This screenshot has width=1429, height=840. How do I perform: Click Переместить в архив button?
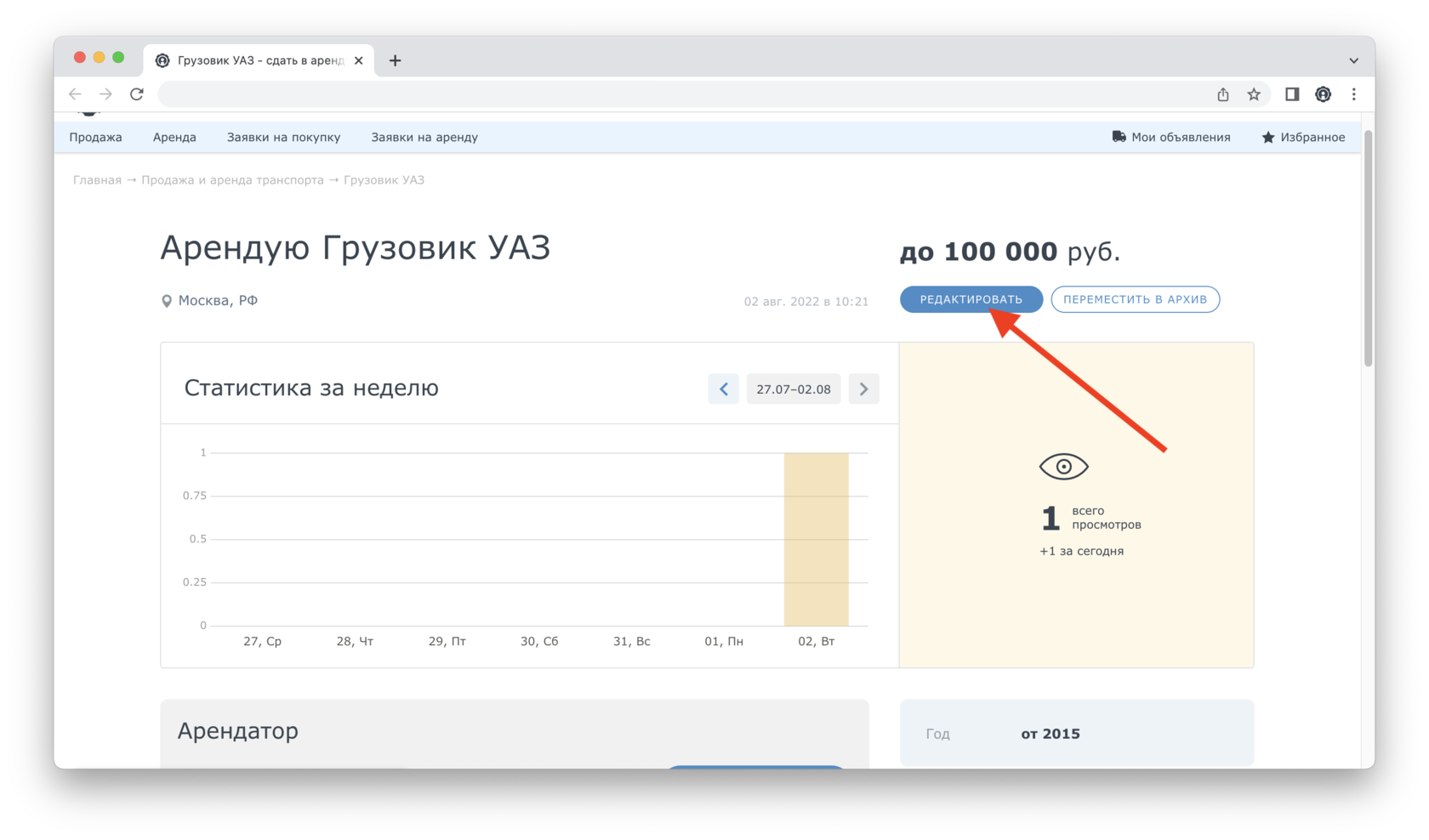coord(1135,299)
